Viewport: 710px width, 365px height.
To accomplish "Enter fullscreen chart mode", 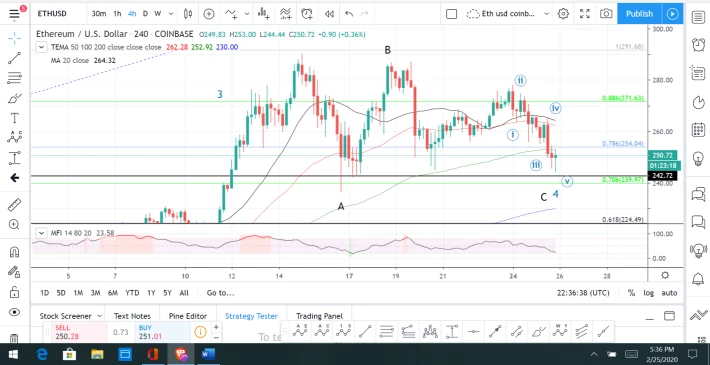I will point(585,14).
